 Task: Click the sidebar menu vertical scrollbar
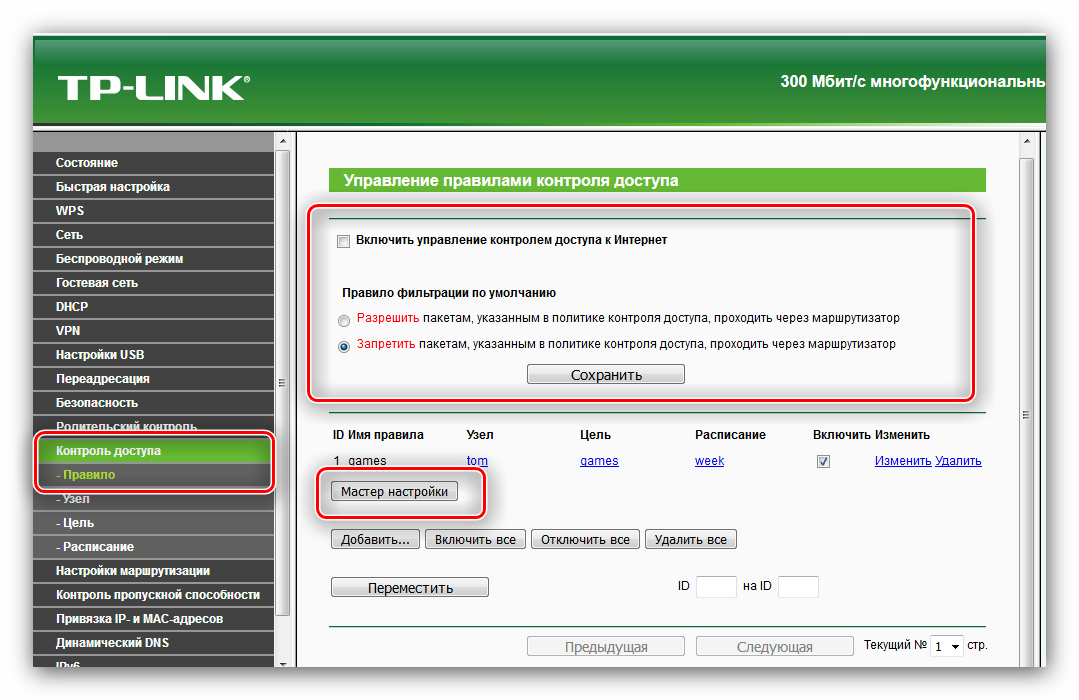pos(282,380)
